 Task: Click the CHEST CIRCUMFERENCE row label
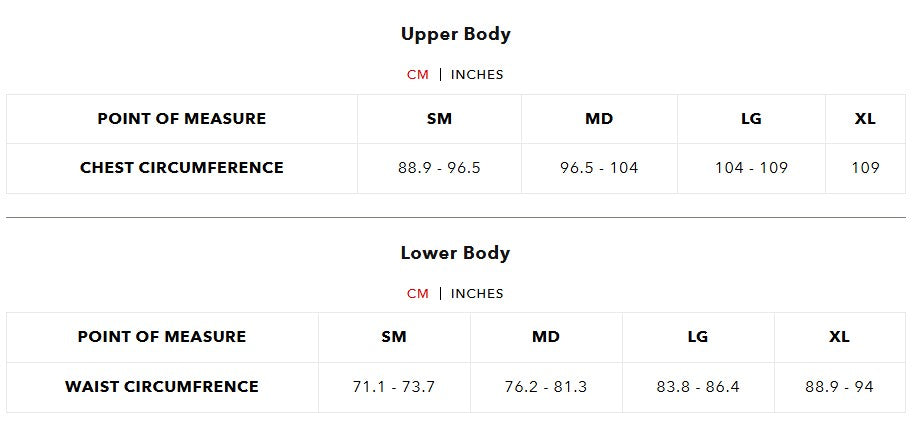[x=181, y=167]
